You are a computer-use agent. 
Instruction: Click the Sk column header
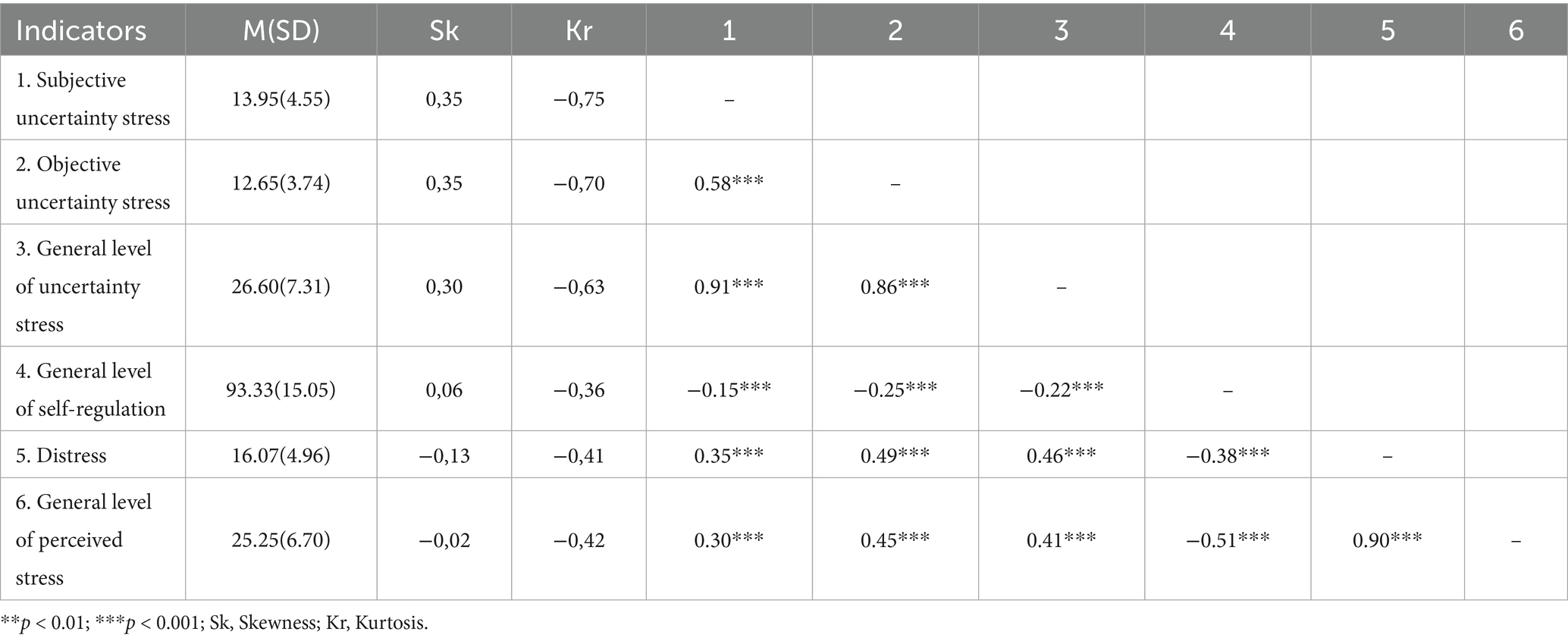point(444,30)
